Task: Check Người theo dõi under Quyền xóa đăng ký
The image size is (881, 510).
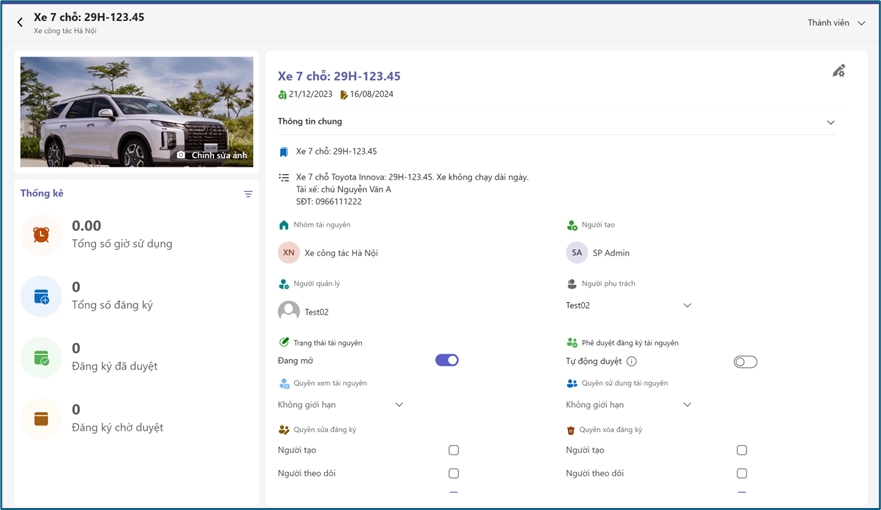Action: (741, 473)
